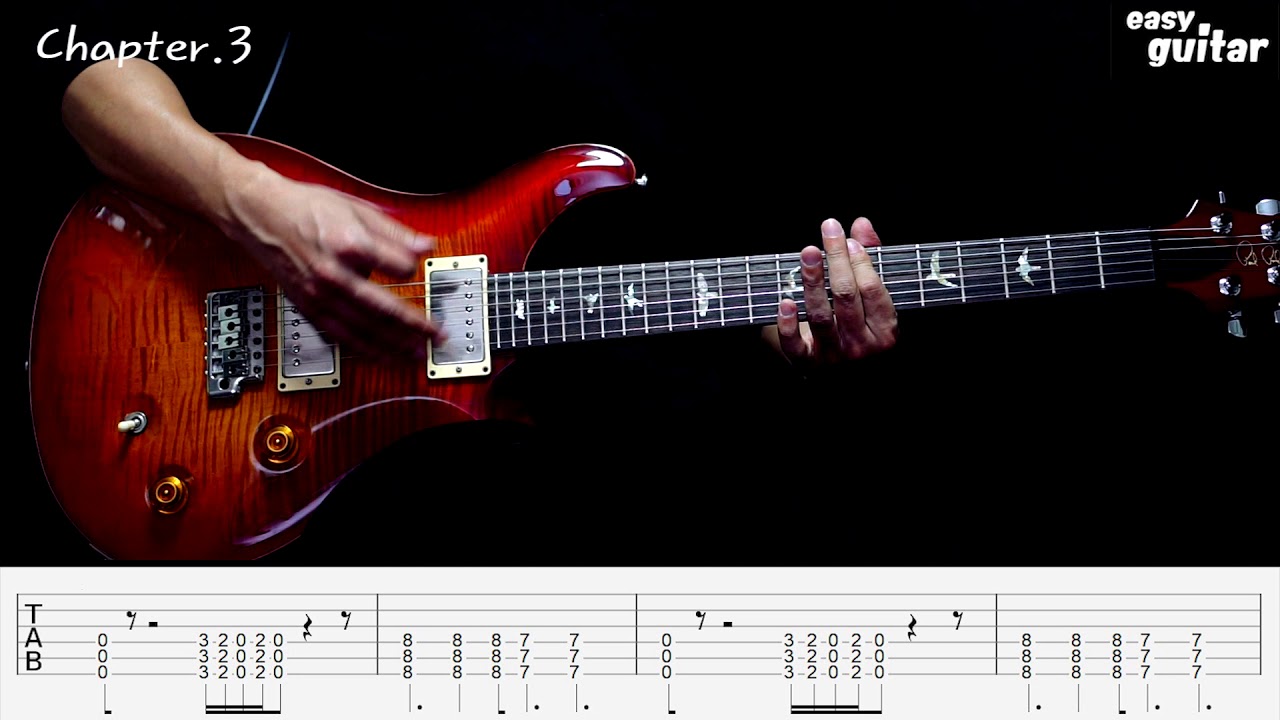Click the easy guitar logo
The width and height of the screenshot is (1280, 720).
click(x=1196, y=37)
